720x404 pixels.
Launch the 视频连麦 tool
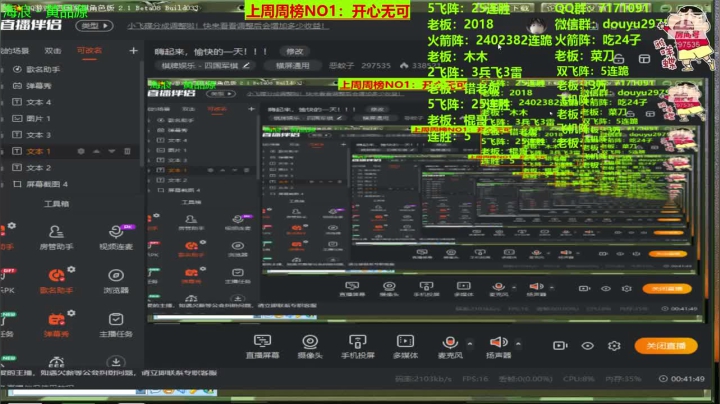[x=116, y=238]
